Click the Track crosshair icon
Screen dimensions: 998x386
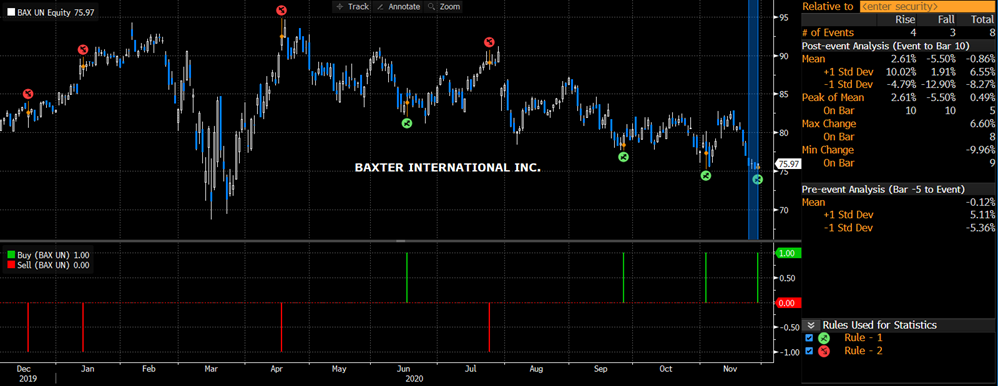339,6
